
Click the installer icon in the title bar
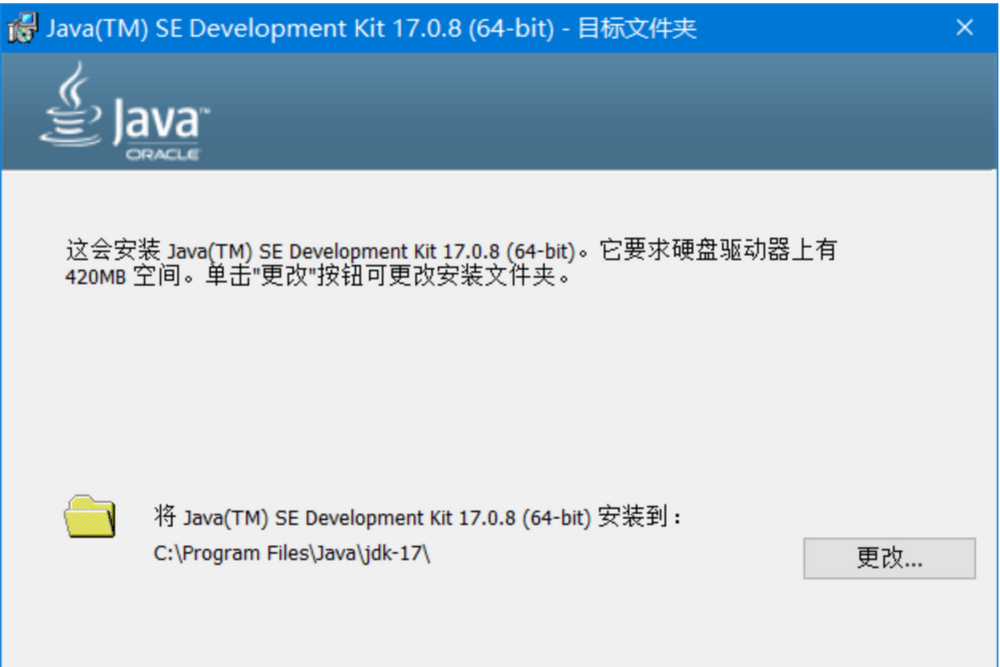click(x=22, y=28)
